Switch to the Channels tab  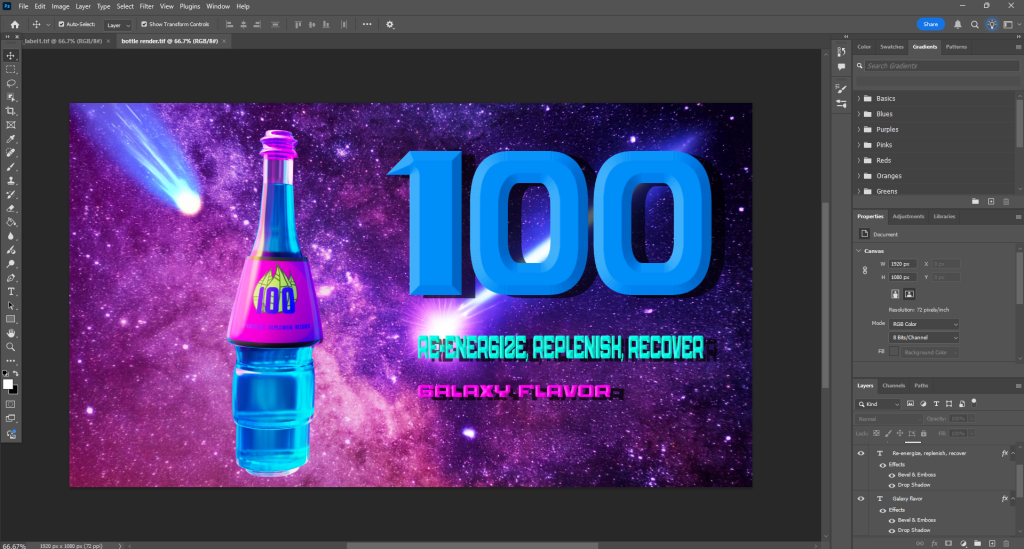892,385
